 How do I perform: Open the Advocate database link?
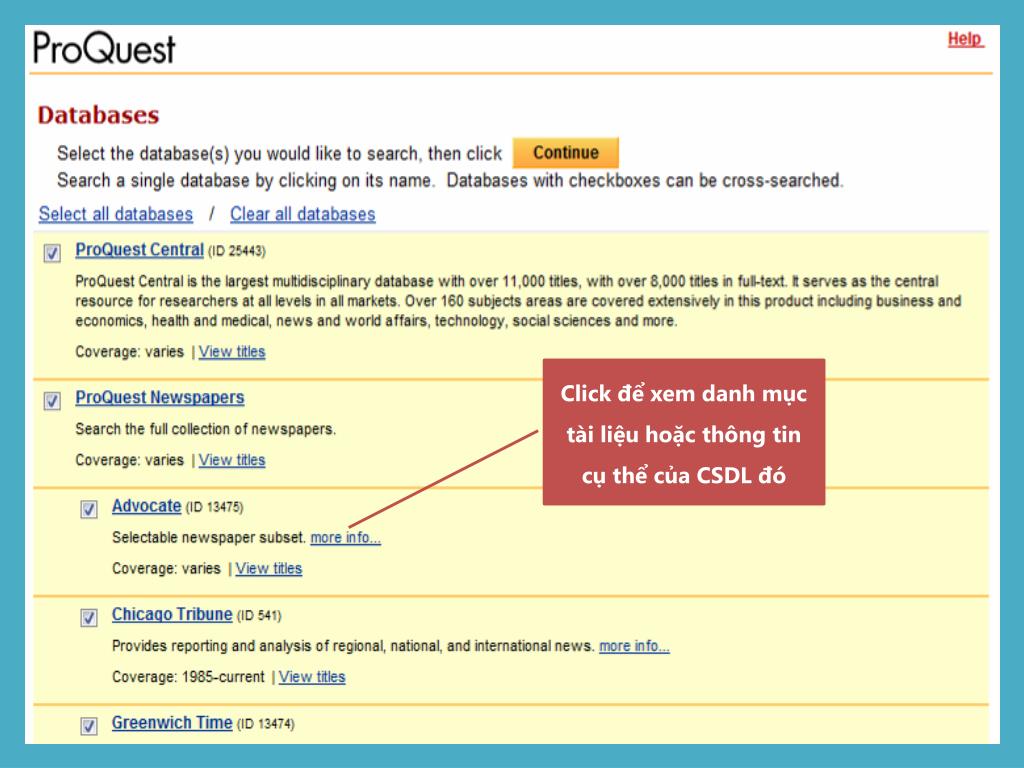click(x=146, y=505)
